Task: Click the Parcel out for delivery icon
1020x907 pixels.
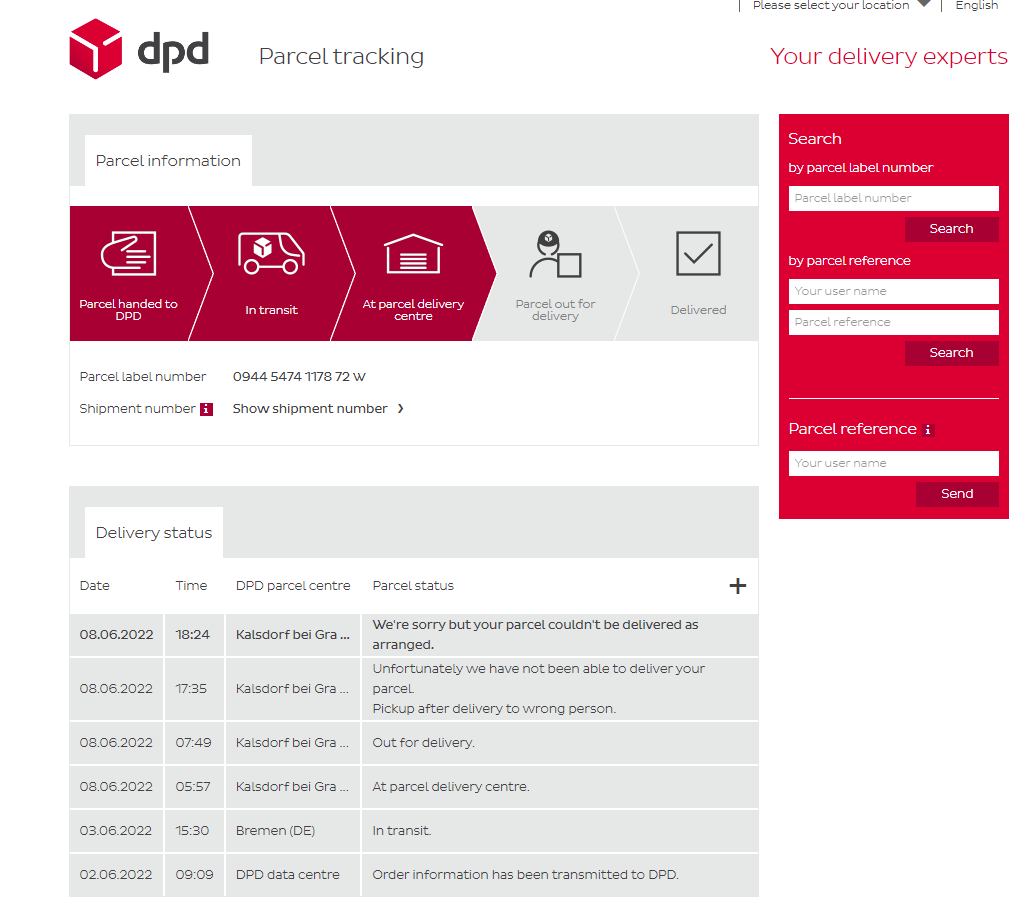Action: [555, 255]
